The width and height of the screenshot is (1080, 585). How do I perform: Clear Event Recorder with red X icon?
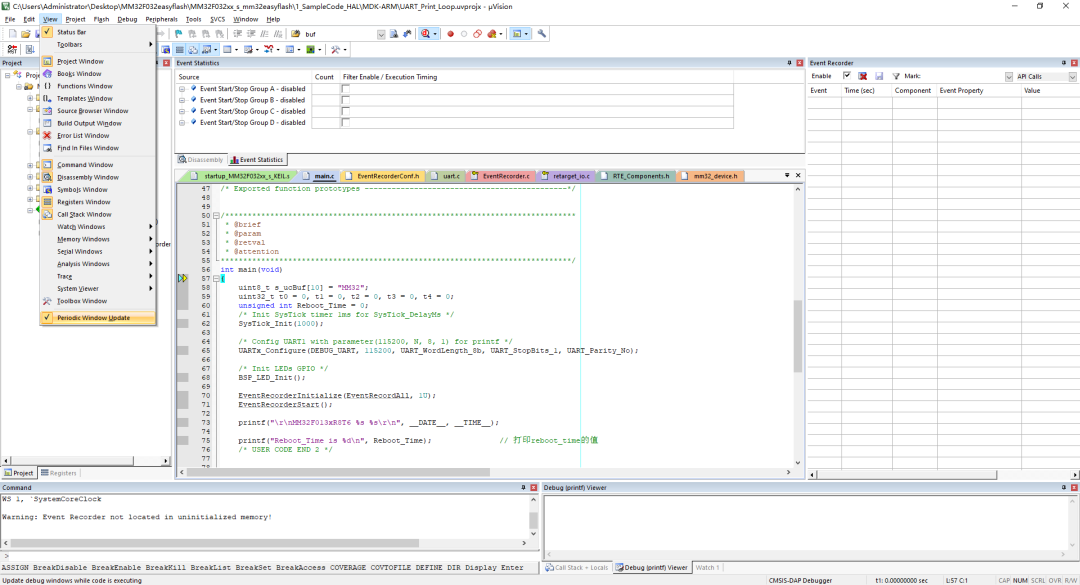point(862,76)
